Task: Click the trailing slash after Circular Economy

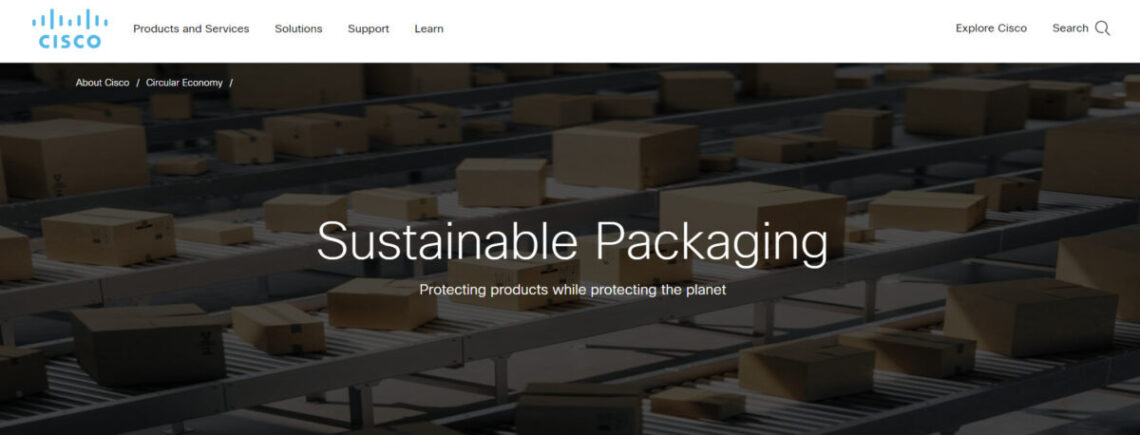Action: (x=231, y=83)
